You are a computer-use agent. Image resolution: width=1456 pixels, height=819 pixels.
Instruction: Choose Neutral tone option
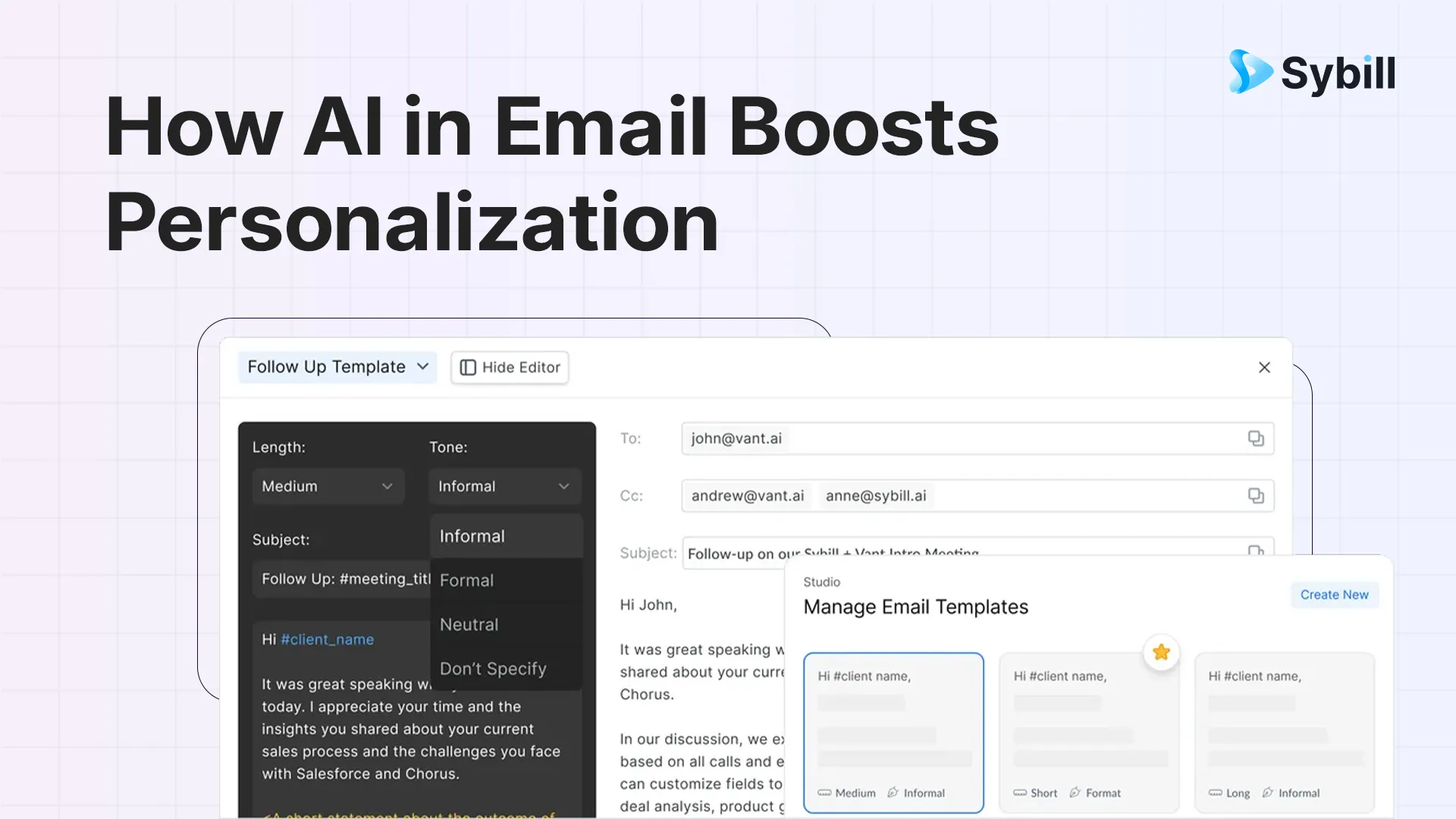pos(469,625)
